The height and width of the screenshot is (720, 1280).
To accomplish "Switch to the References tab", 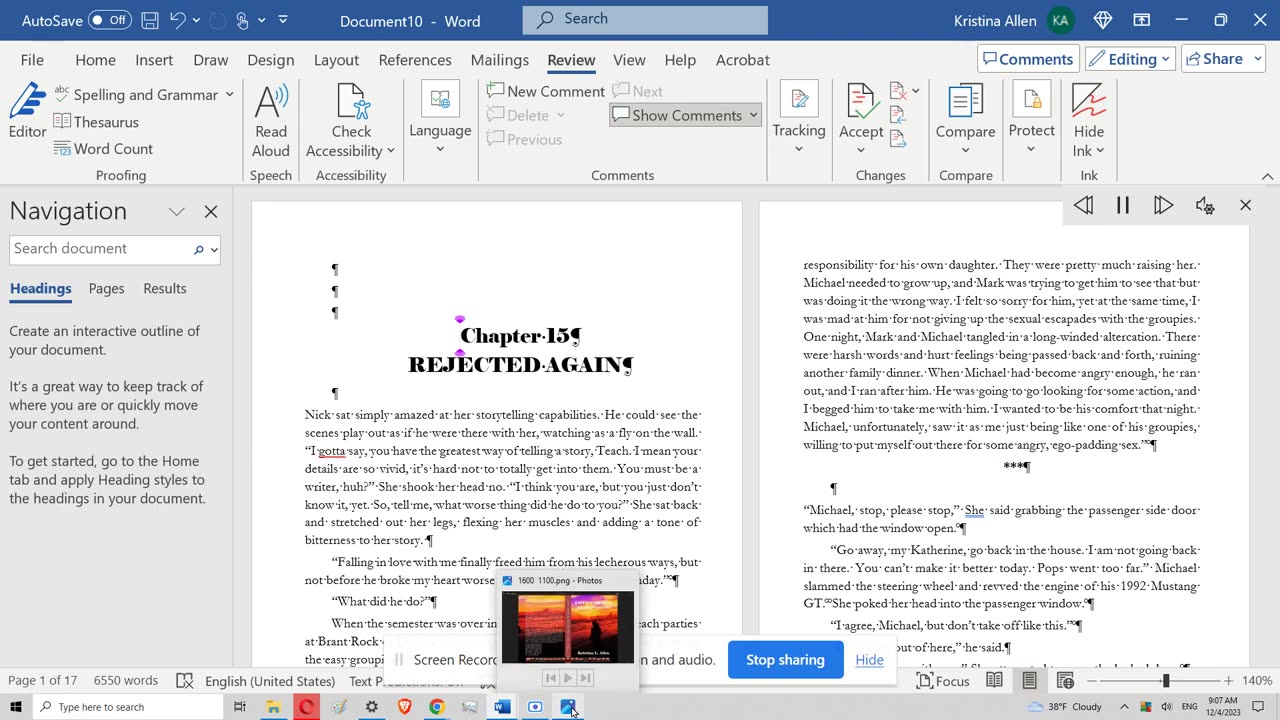I will click(415, 60).
